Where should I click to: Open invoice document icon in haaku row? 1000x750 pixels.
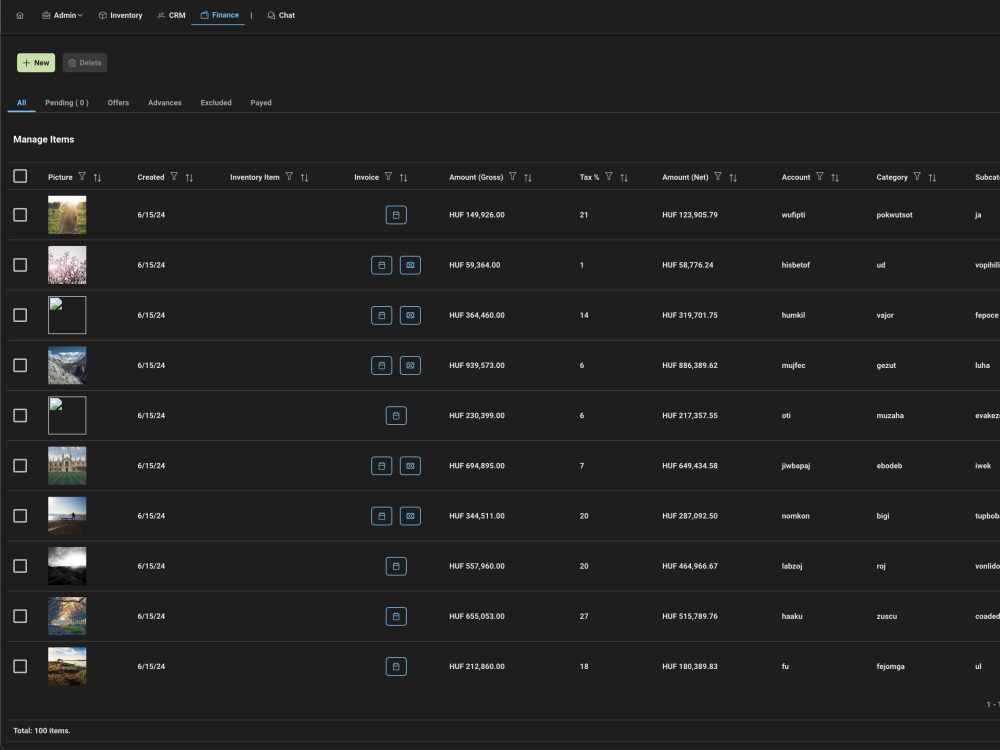[x=396, y=616]
